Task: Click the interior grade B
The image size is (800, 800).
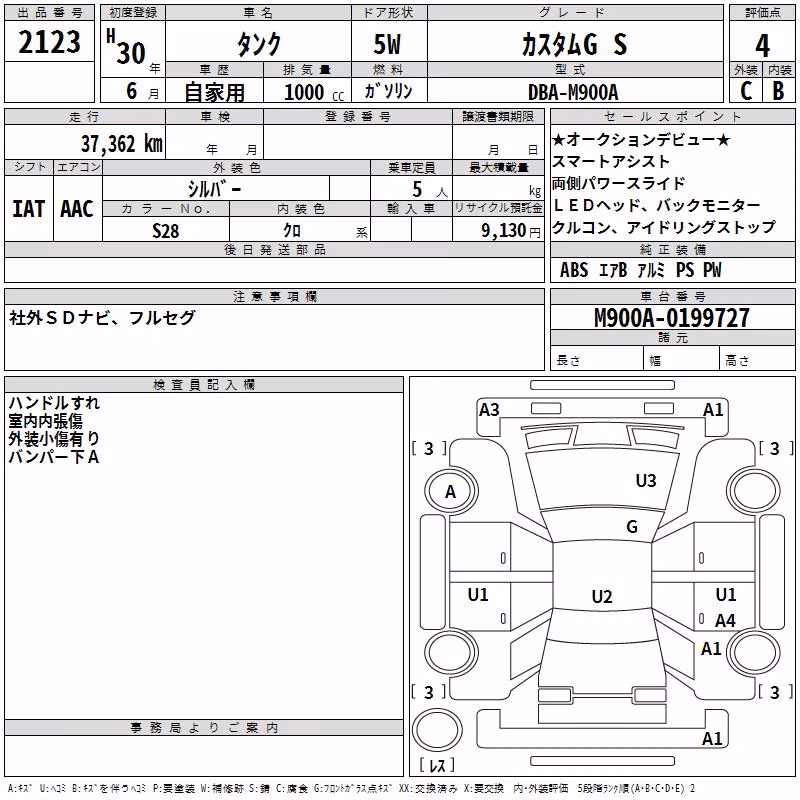Action: click(778, 91)
